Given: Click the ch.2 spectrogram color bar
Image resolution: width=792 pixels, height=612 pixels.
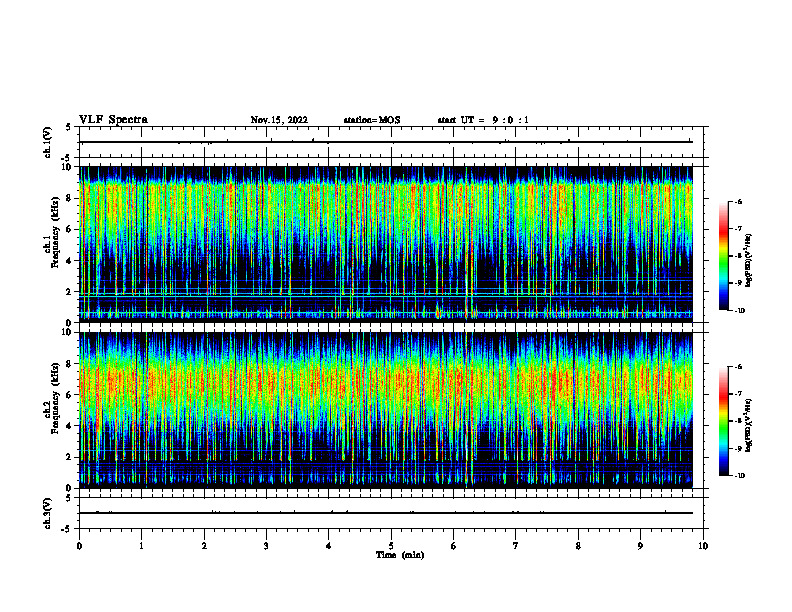Looking at the screenshot, I should (724, 421).
